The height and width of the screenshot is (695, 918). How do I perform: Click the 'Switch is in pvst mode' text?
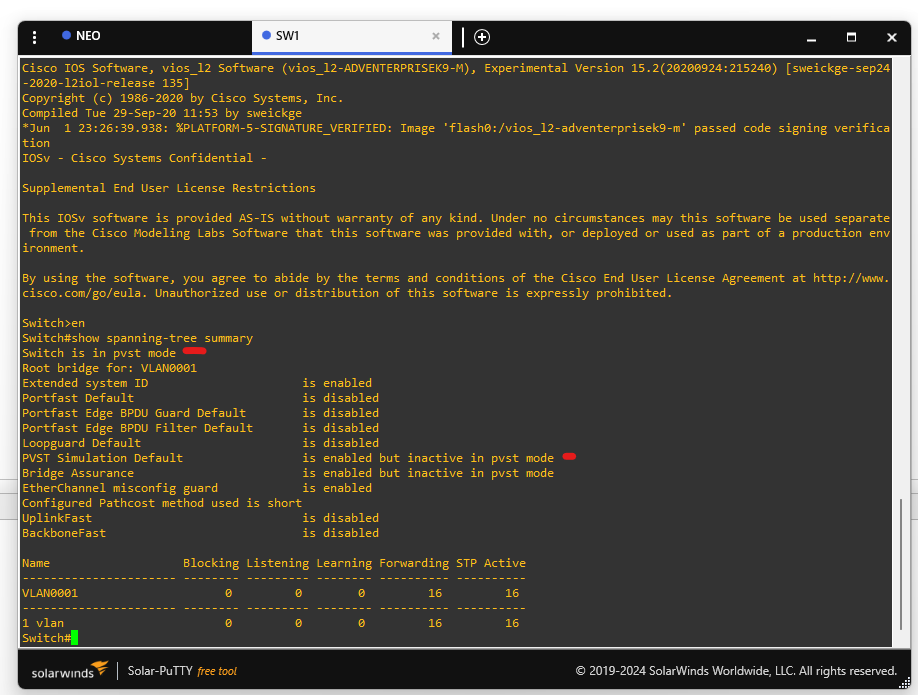click(x=99, y=353)
